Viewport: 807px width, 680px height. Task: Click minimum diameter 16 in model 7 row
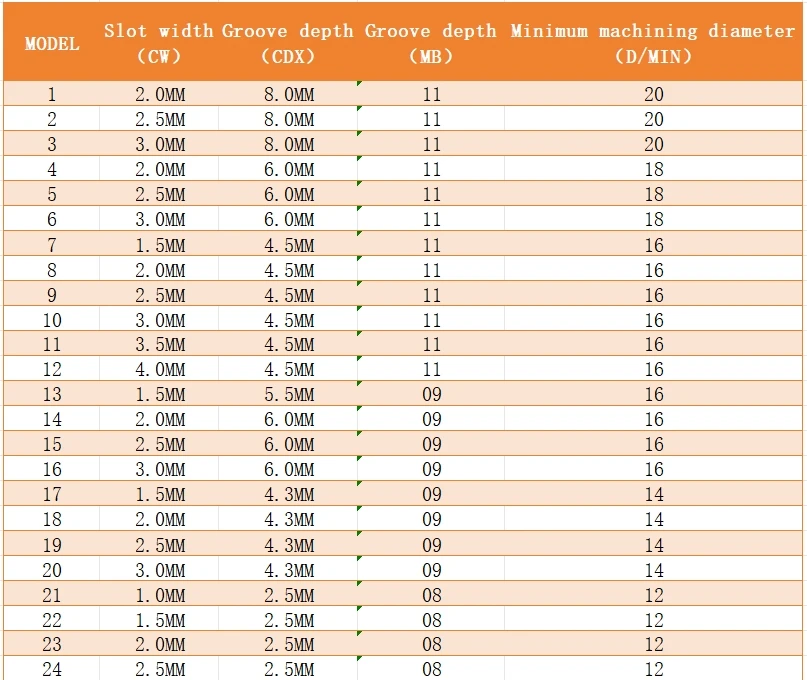pyautogui.click(x=654, y=245)
